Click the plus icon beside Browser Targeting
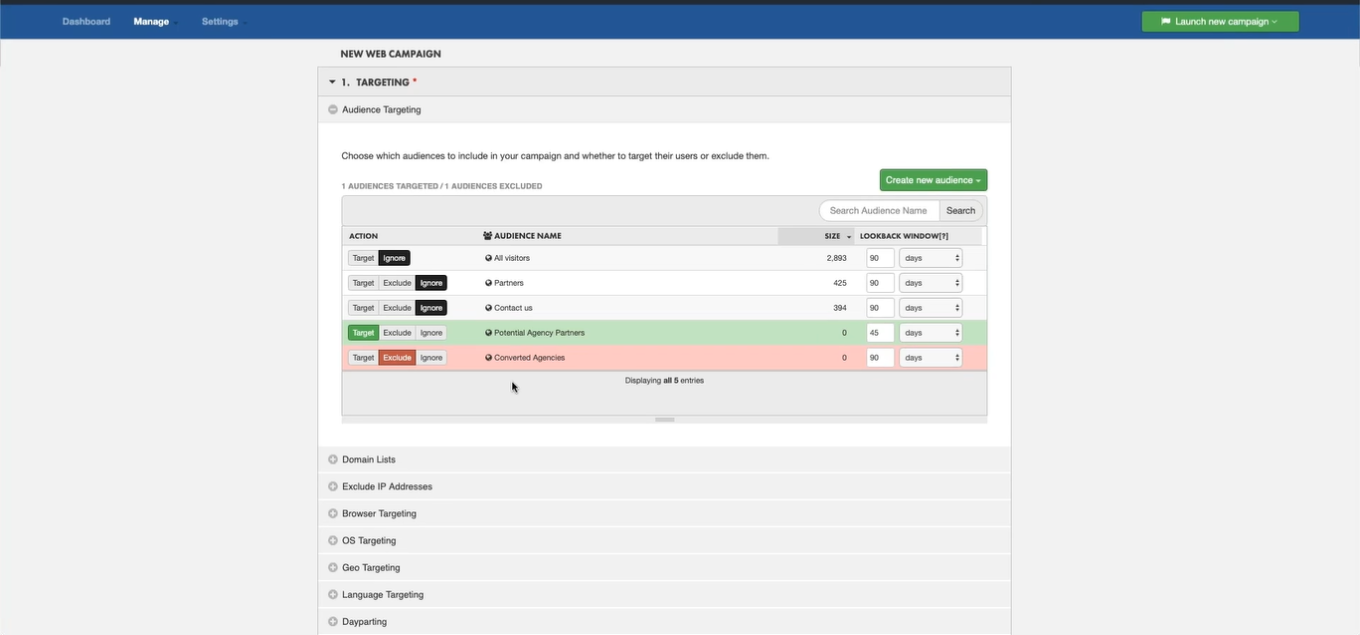The width and height of the screenshot is (1360, 635). (333, 514)
